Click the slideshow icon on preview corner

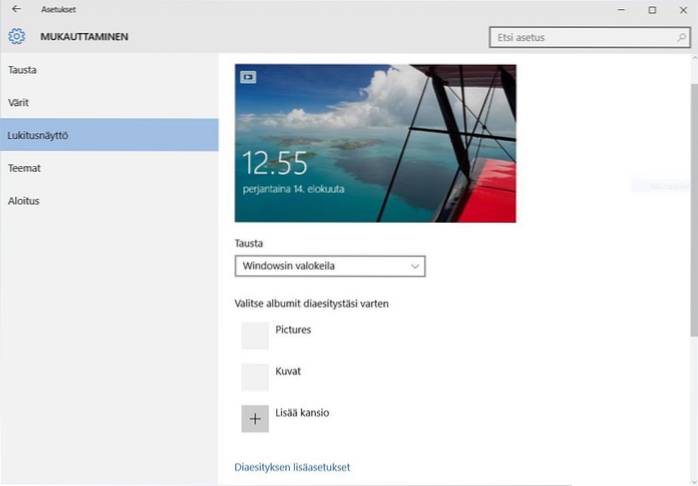(x=248, y=76)
